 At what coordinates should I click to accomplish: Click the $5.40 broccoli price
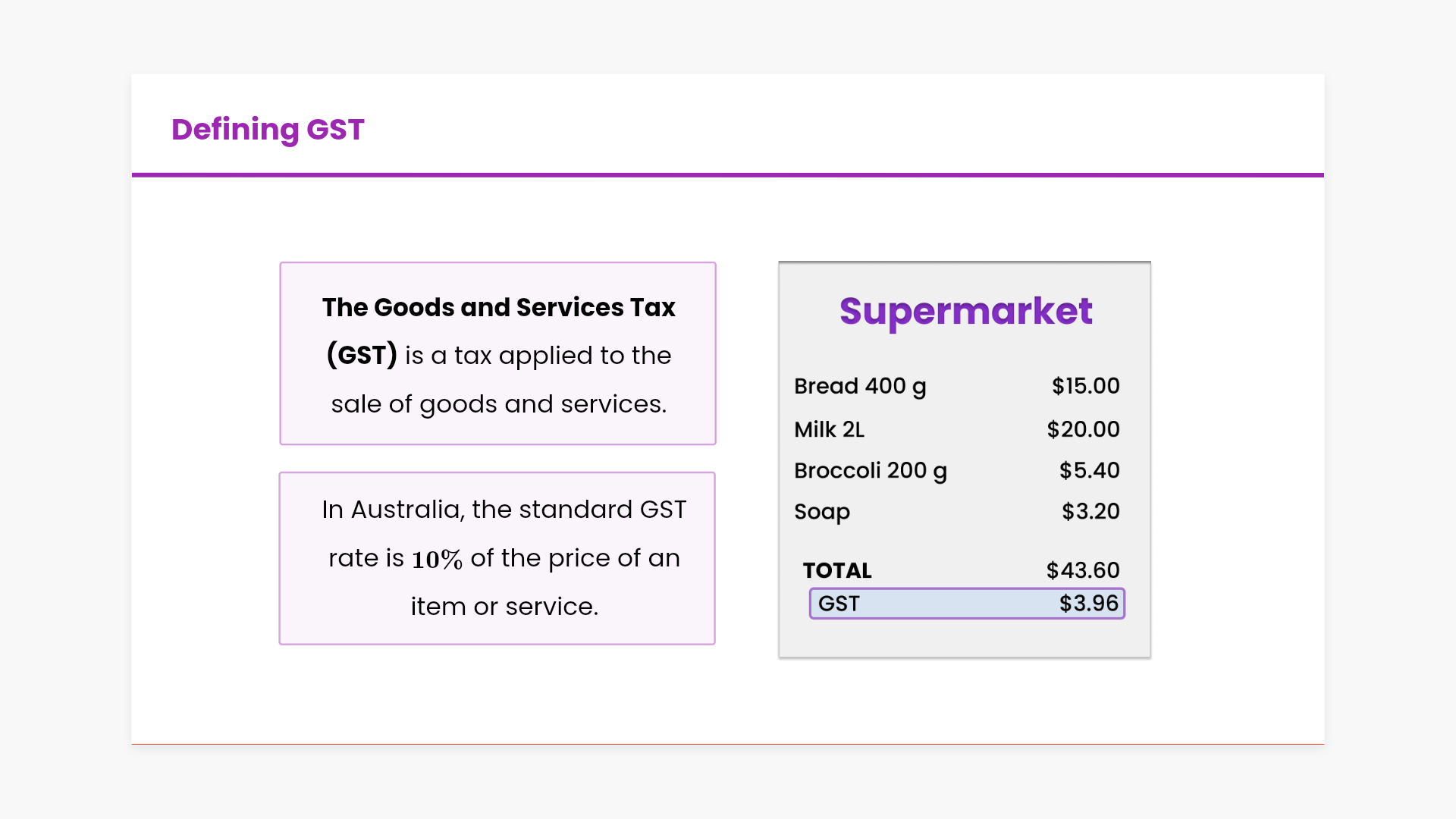click(x=1089, y=471)
